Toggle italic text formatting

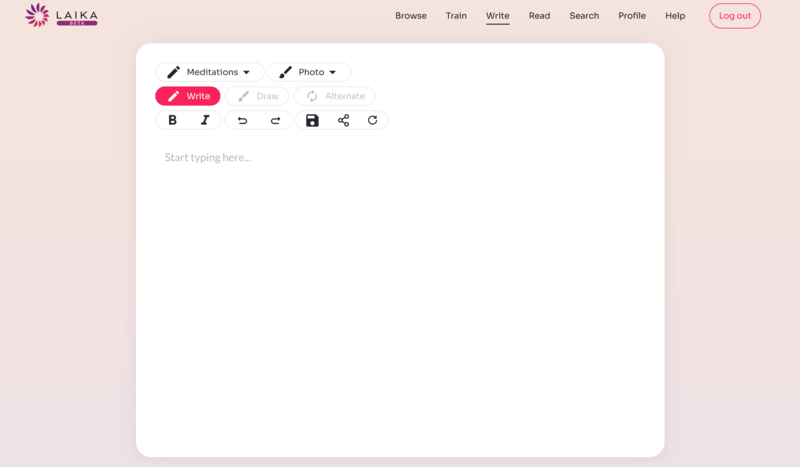pyautogui.click(x=205, y=120)
